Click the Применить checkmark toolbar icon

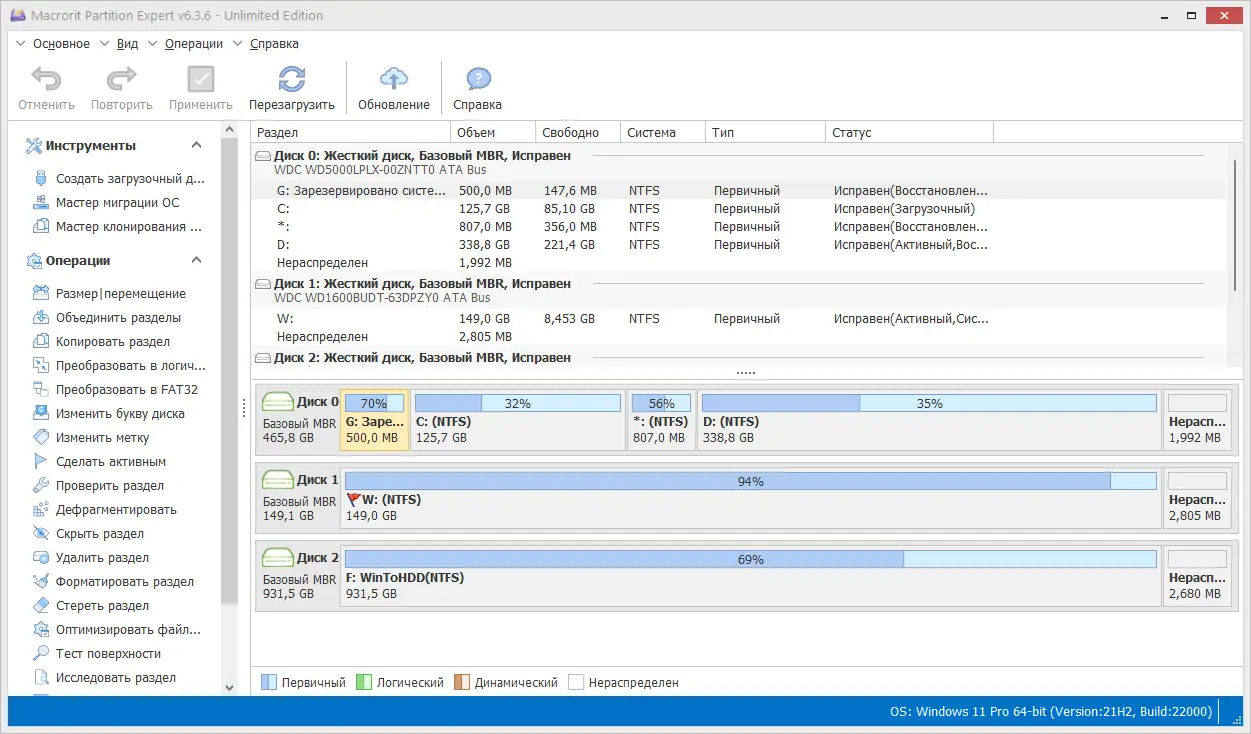[200, 80]
